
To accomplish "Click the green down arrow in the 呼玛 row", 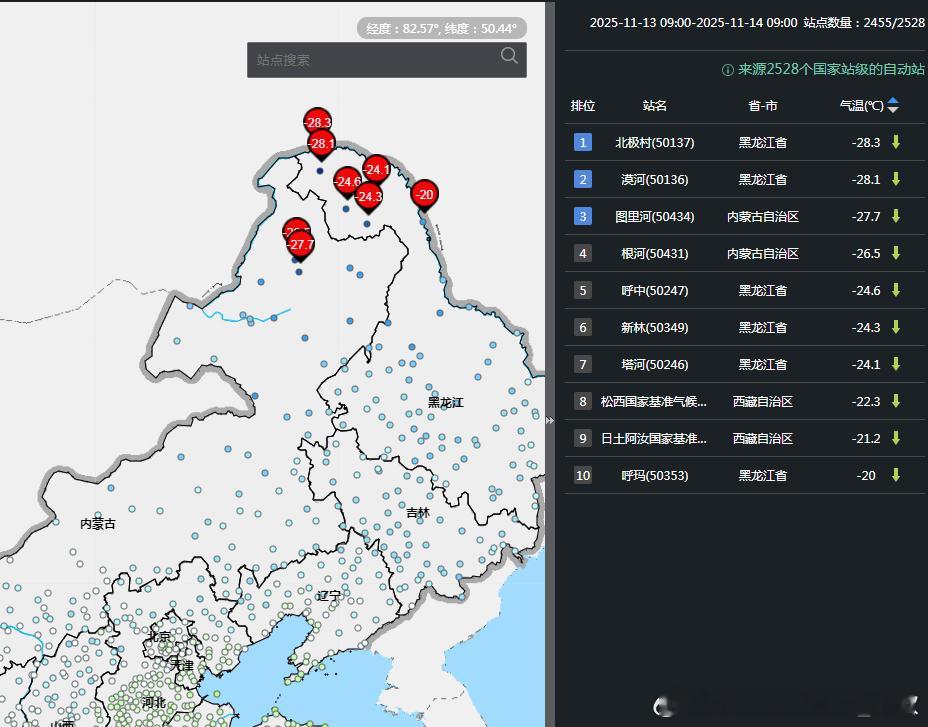I will [x=896, y=475].
